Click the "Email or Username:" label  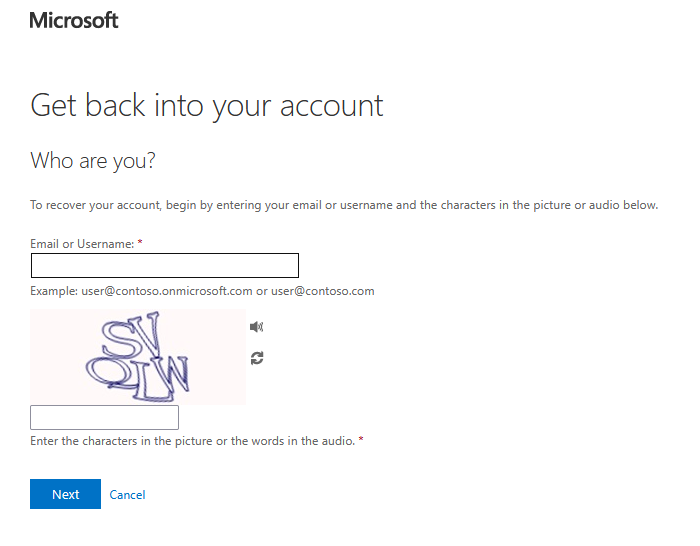pyautogui.click(x=82, y=244)
